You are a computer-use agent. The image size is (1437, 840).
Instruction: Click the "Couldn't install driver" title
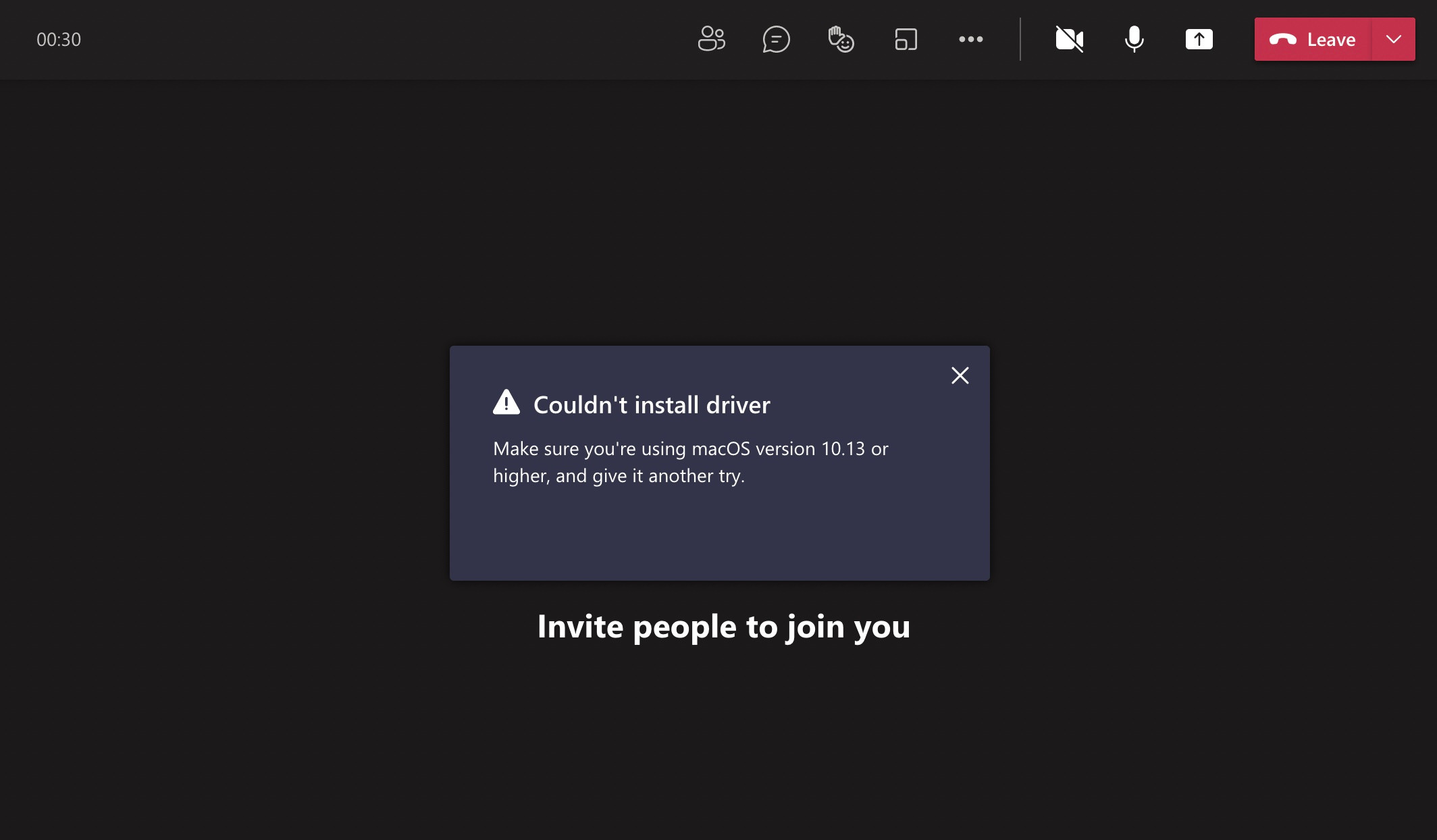tap(652, 405)
